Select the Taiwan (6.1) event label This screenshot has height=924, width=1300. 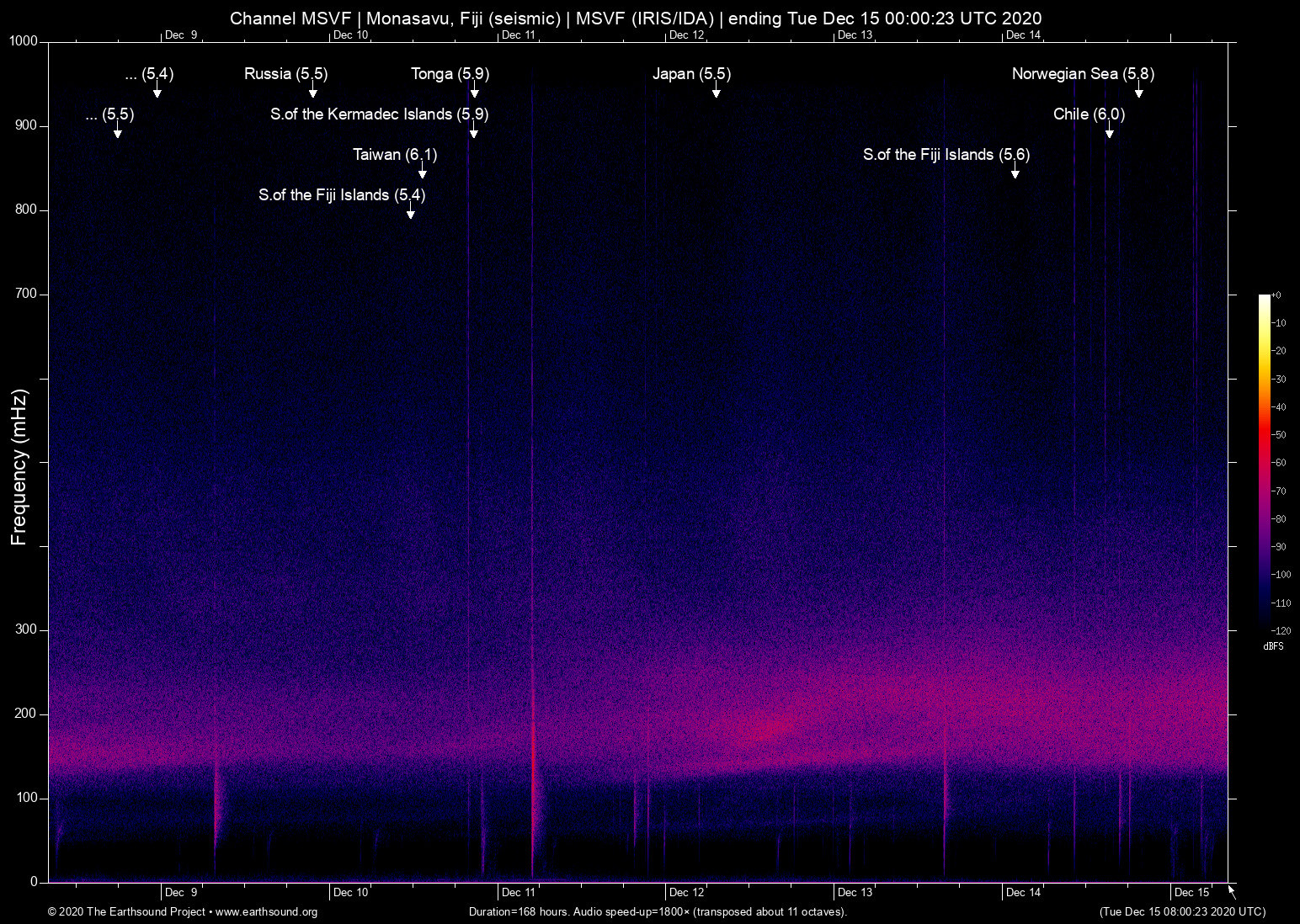[x=395, y=154]
